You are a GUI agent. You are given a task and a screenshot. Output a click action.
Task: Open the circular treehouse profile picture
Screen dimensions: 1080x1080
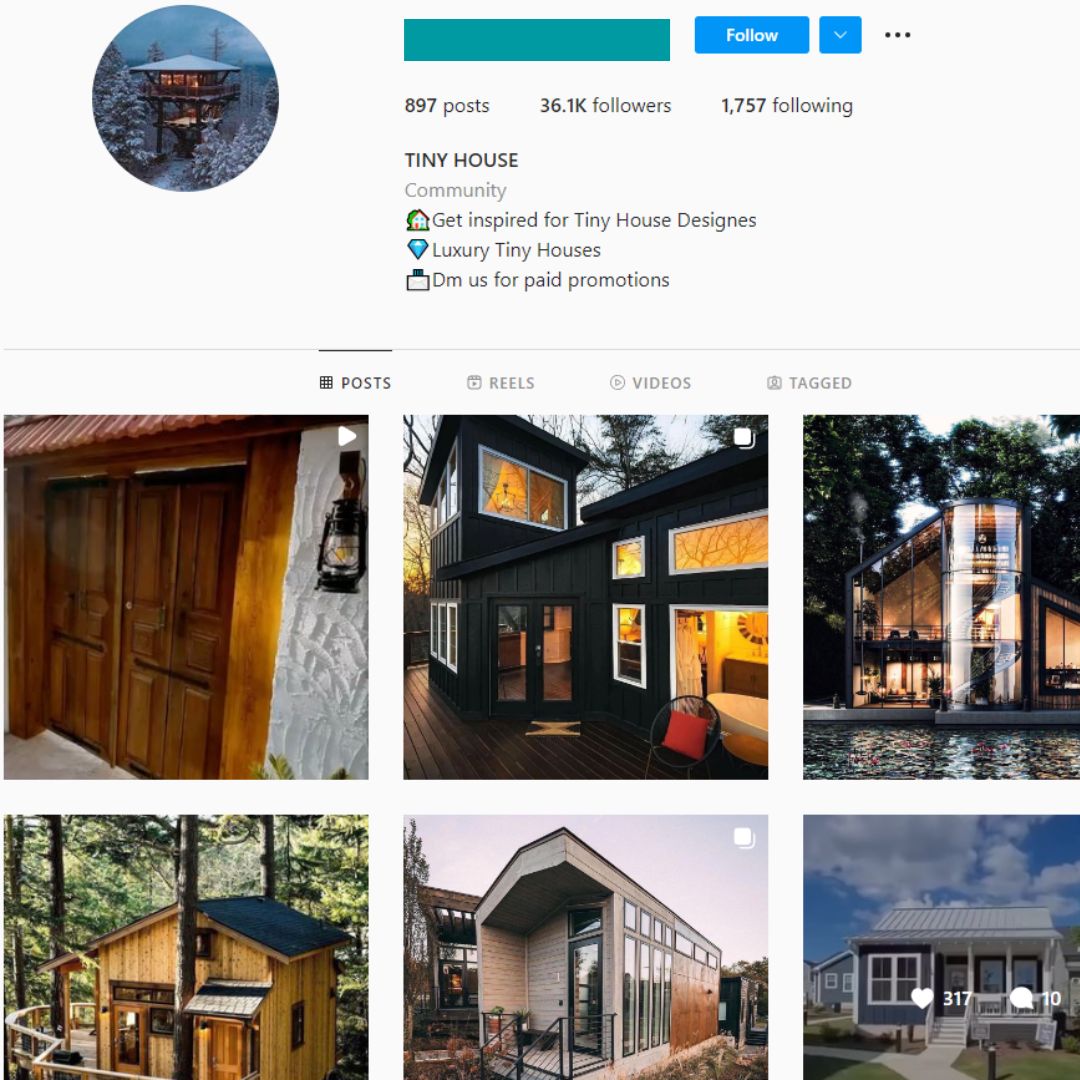(x=185, y=98)
